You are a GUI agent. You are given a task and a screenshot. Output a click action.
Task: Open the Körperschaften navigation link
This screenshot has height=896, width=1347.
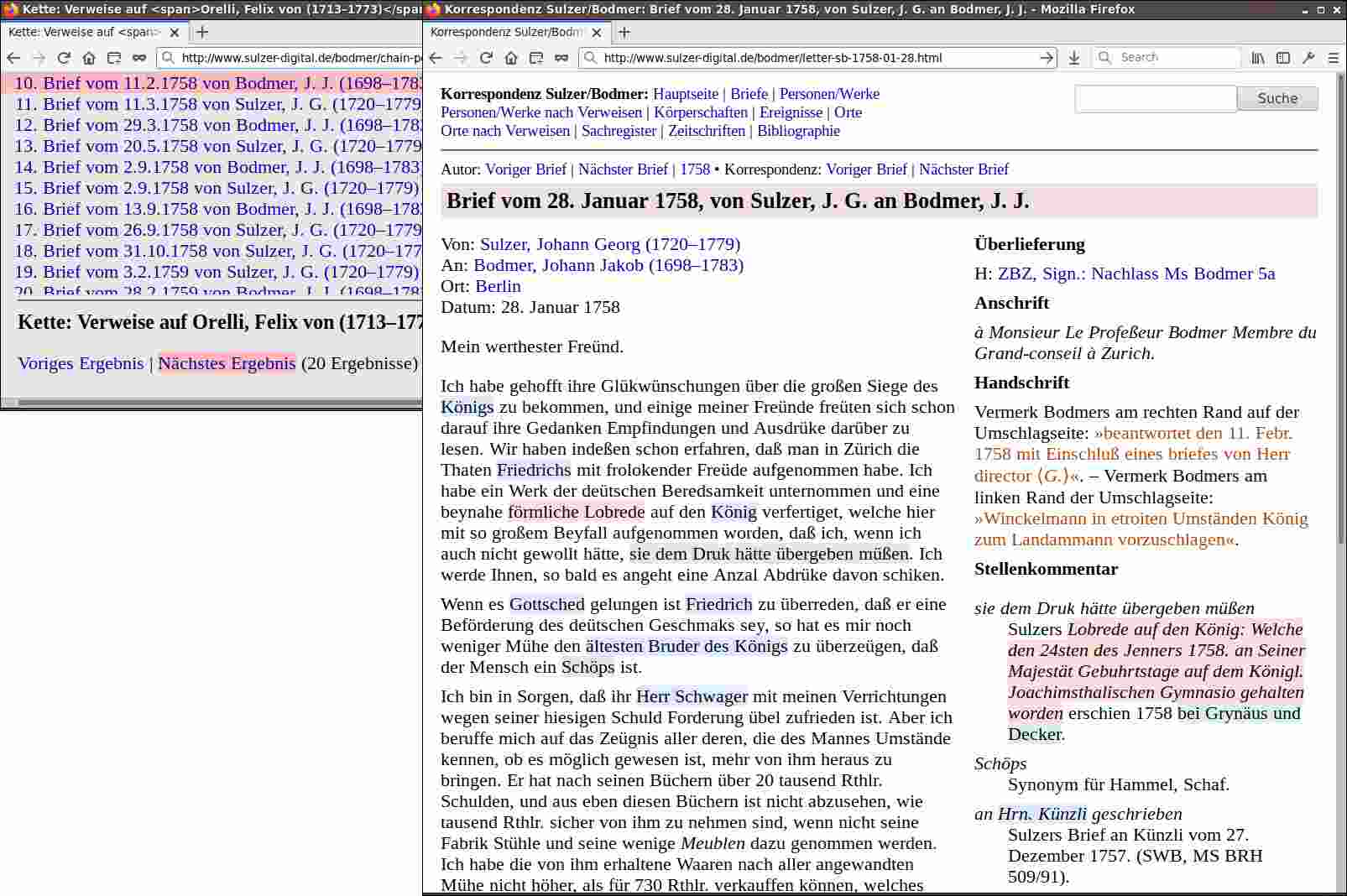701,112
